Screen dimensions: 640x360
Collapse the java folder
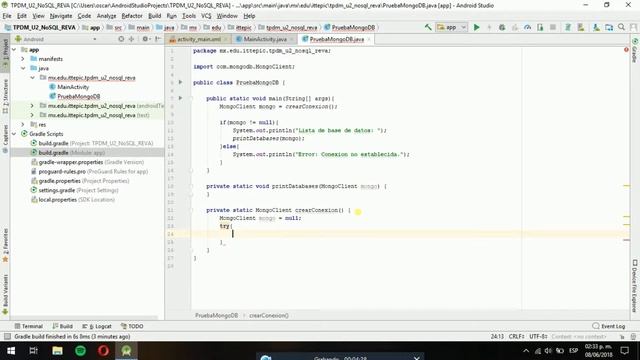click(x=23, y=69)
